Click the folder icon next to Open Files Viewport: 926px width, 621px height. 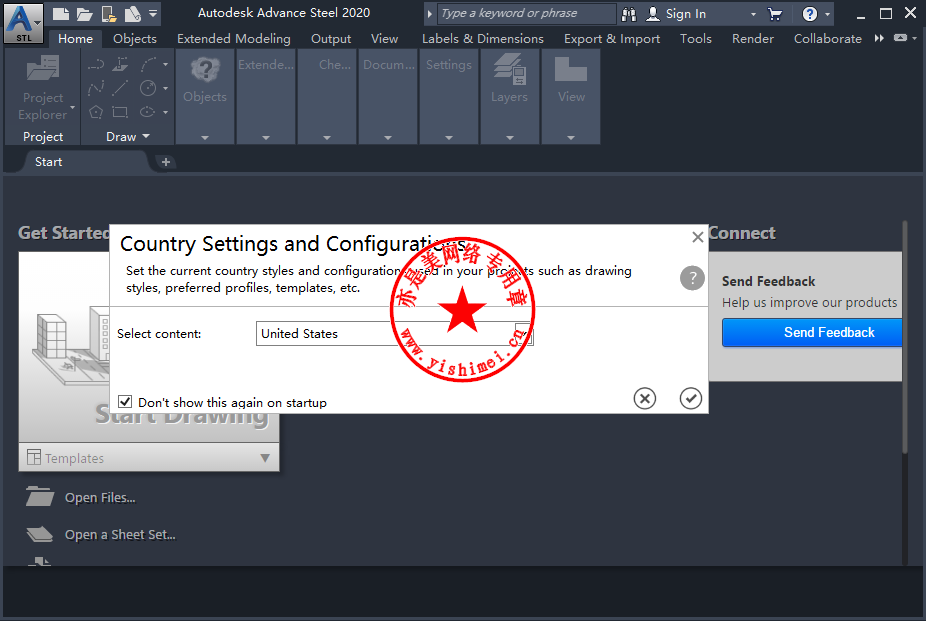[x=40, y=496]
